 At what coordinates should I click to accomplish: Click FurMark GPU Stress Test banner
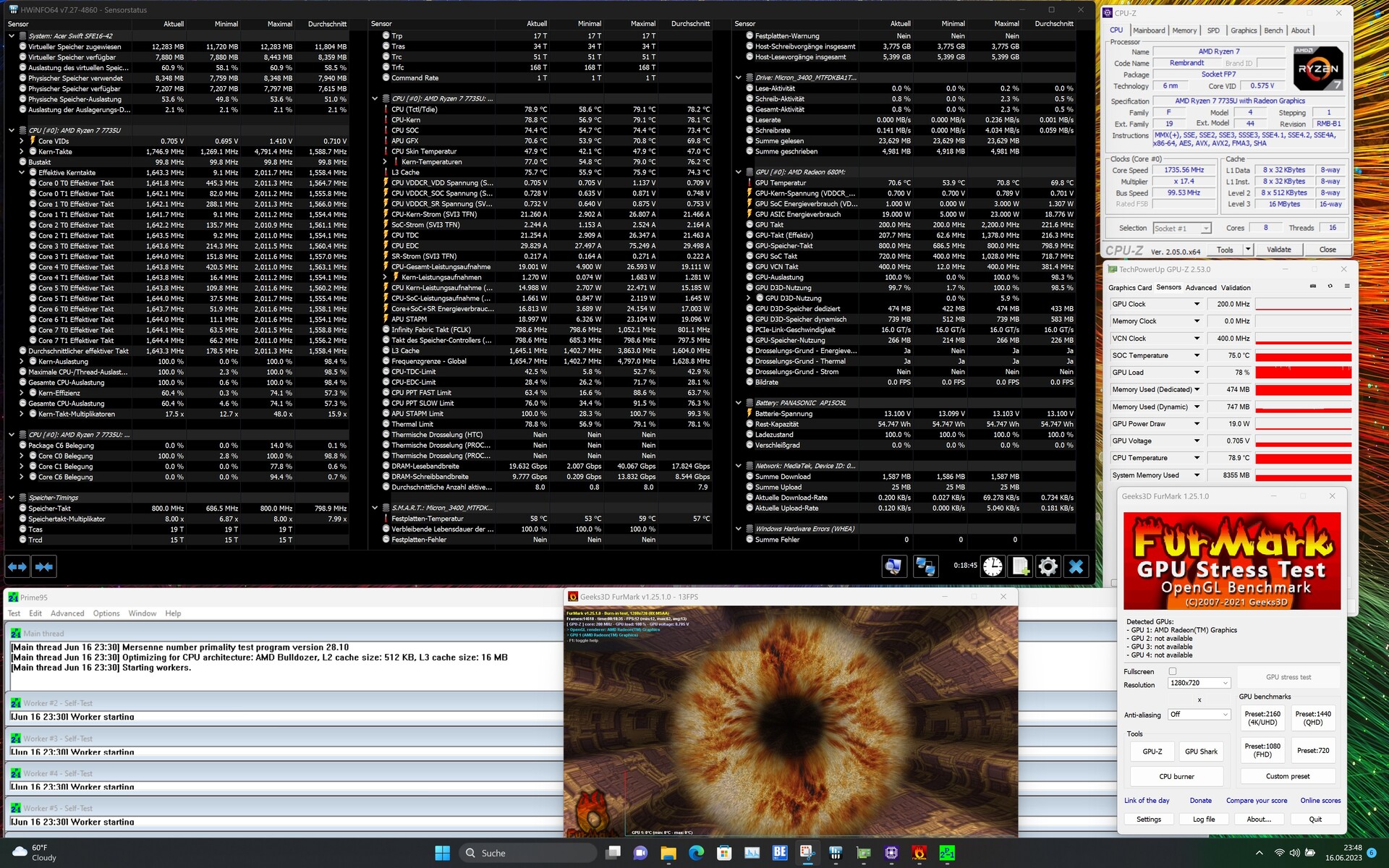[x=1232, y=561]
